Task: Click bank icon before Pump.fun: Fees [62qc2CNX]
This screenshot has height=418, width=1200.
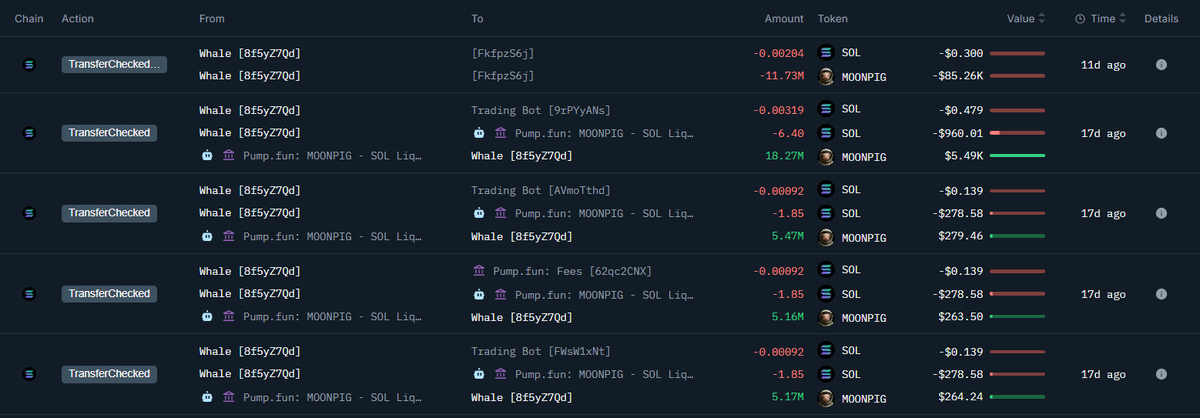Action: tap(479, 270)
